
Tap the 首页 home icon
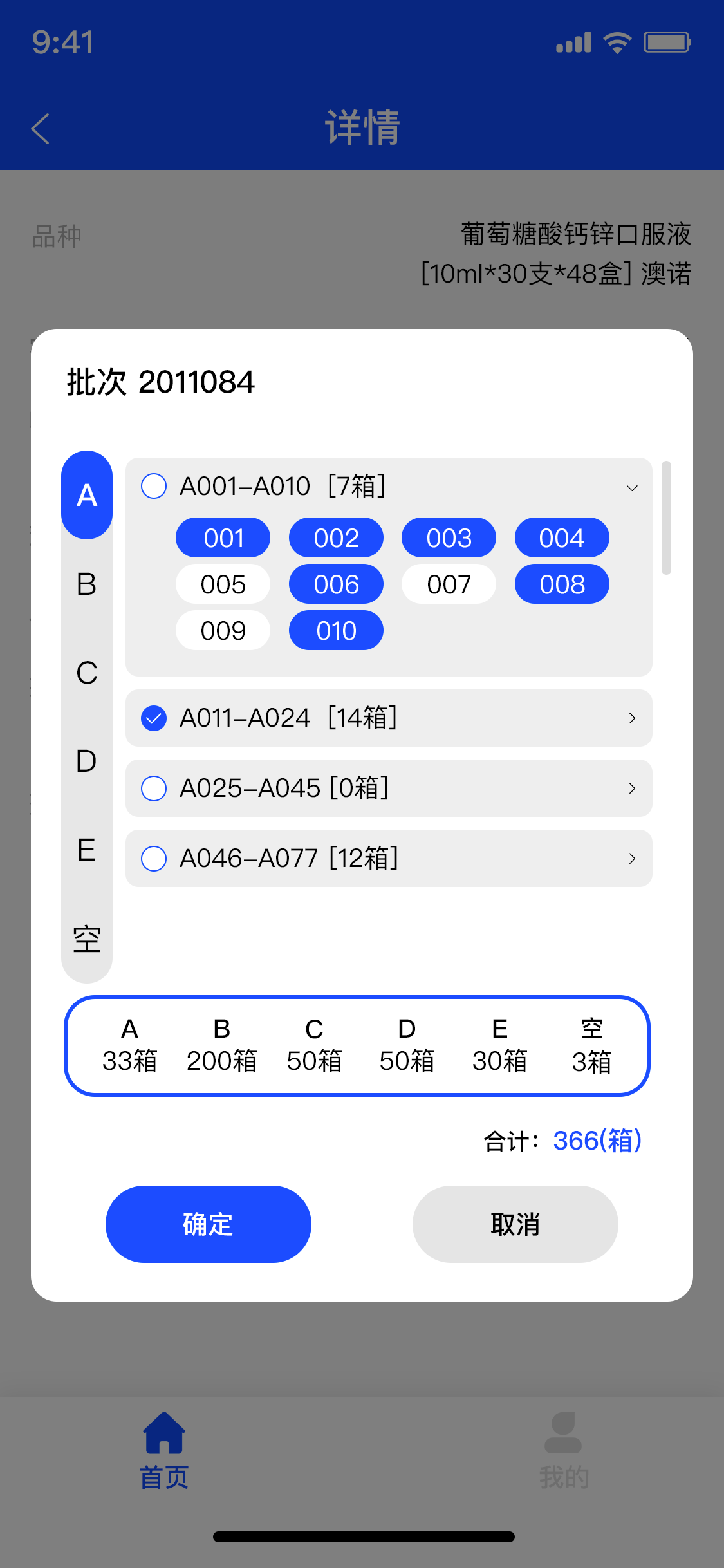pos(164,1433)
